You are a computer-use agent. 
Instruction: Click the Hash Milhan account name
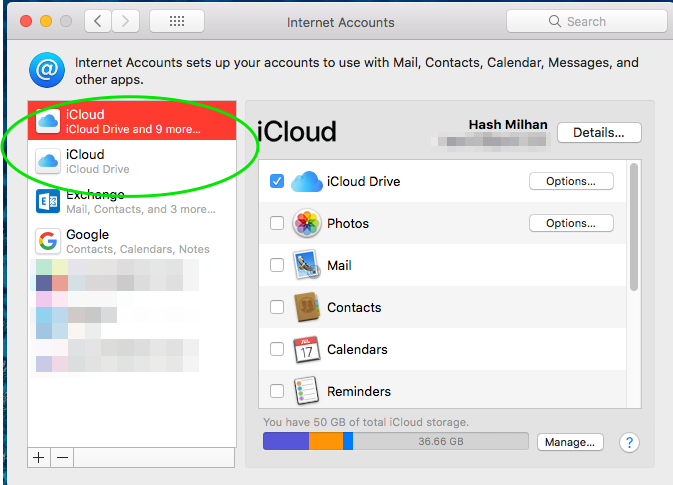pos(508,124)
